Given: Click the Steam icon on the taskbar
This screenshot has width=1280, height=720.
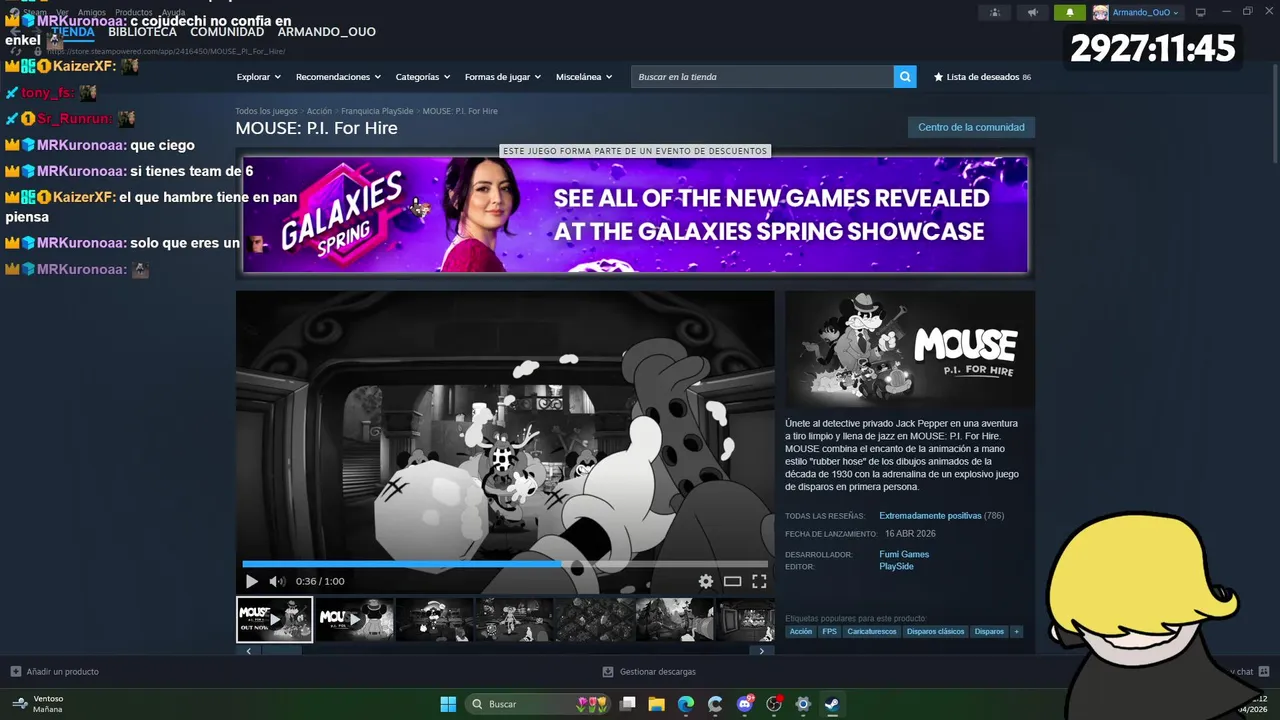Looking at the screenshot, I should click(832, 704).
